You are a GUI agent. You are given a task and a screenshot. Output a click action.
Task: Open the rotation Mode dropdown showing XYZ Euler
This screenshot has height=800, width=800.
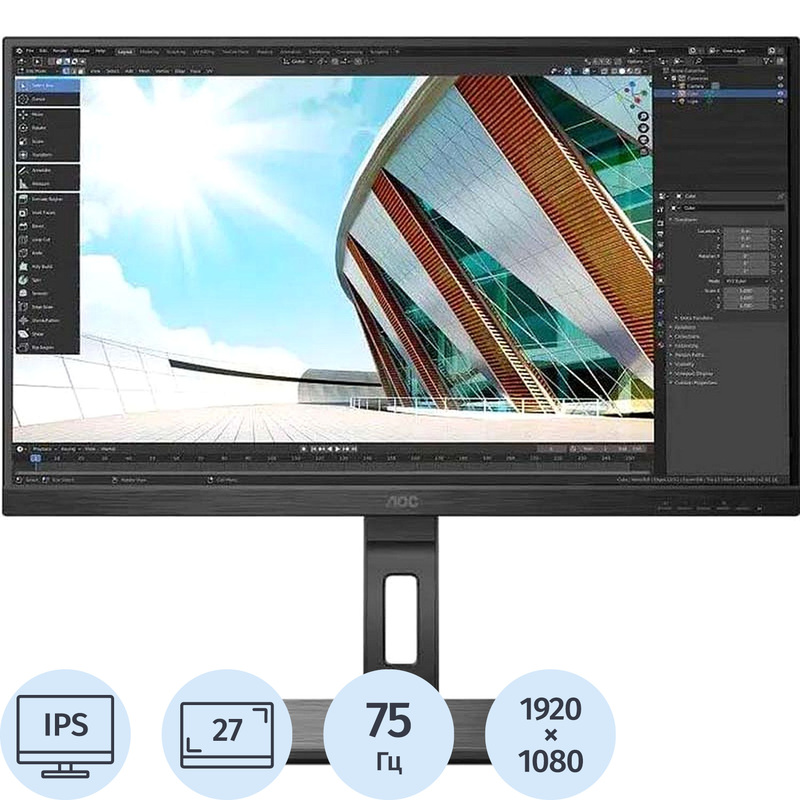(x=744, y=281)
